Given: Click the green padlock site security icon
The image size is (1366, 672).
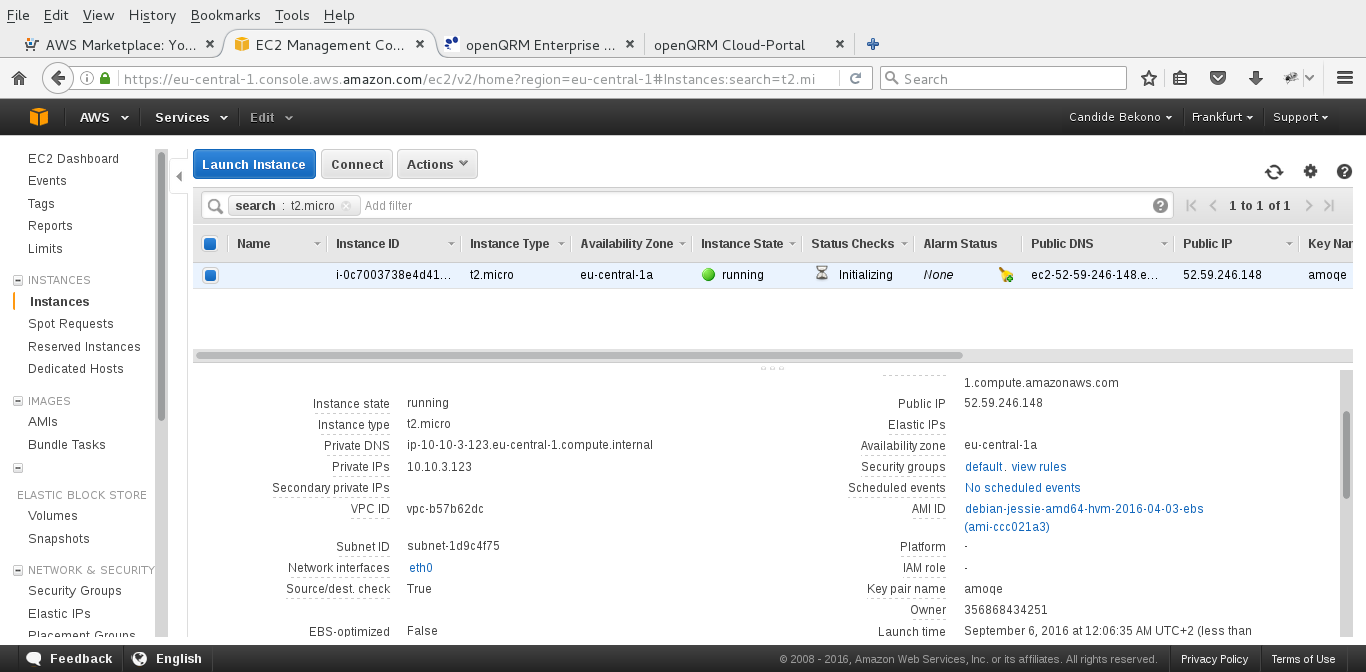Looking at the screenshot, I should 105,78.
